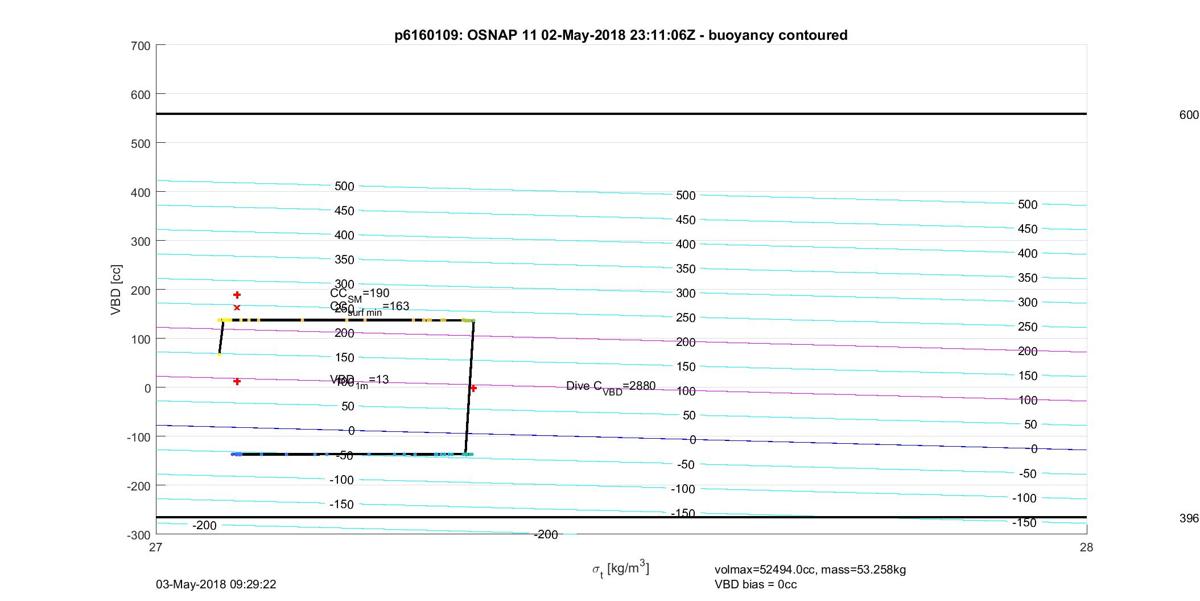Select the "CC_SM=190" annotation
Screen dimensions: 1200x601
(x=360, y=294)
